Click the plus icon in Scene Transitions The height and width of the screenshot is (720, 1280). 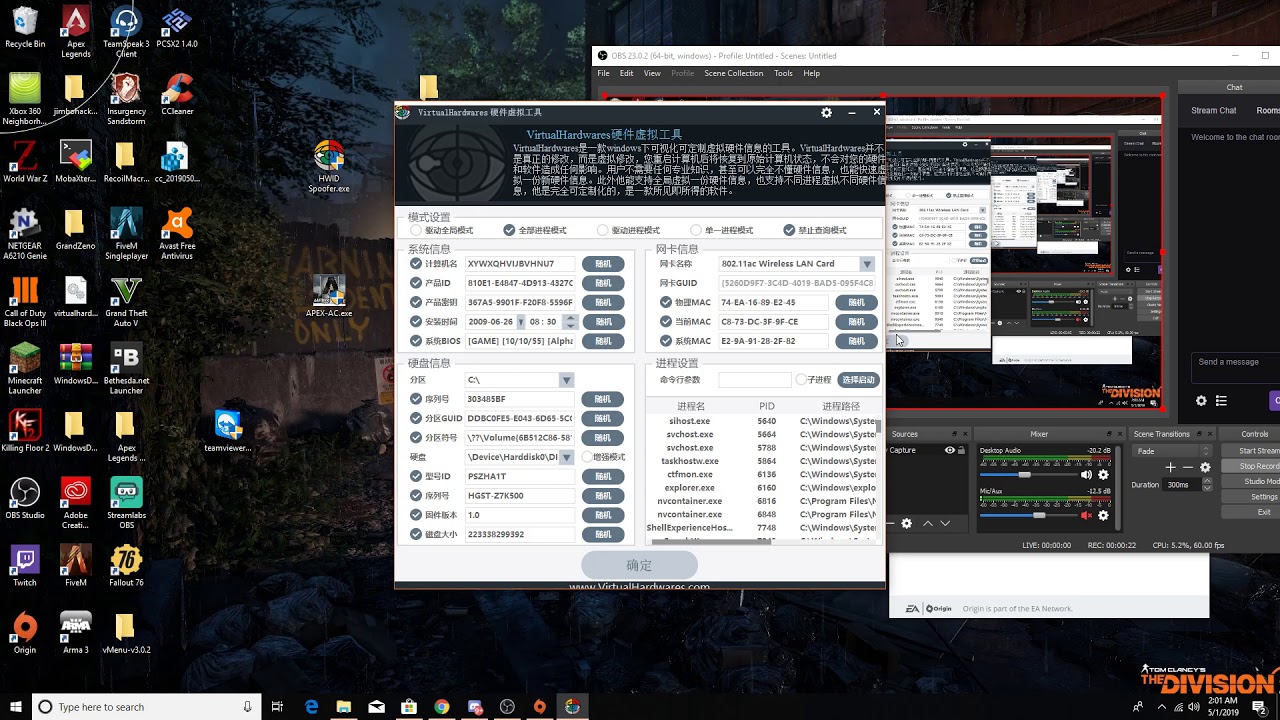[1170, 467]
